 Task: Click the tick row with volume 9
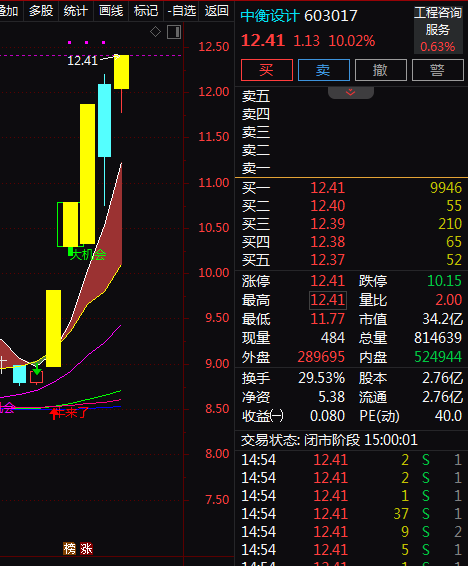coord(351,532)
